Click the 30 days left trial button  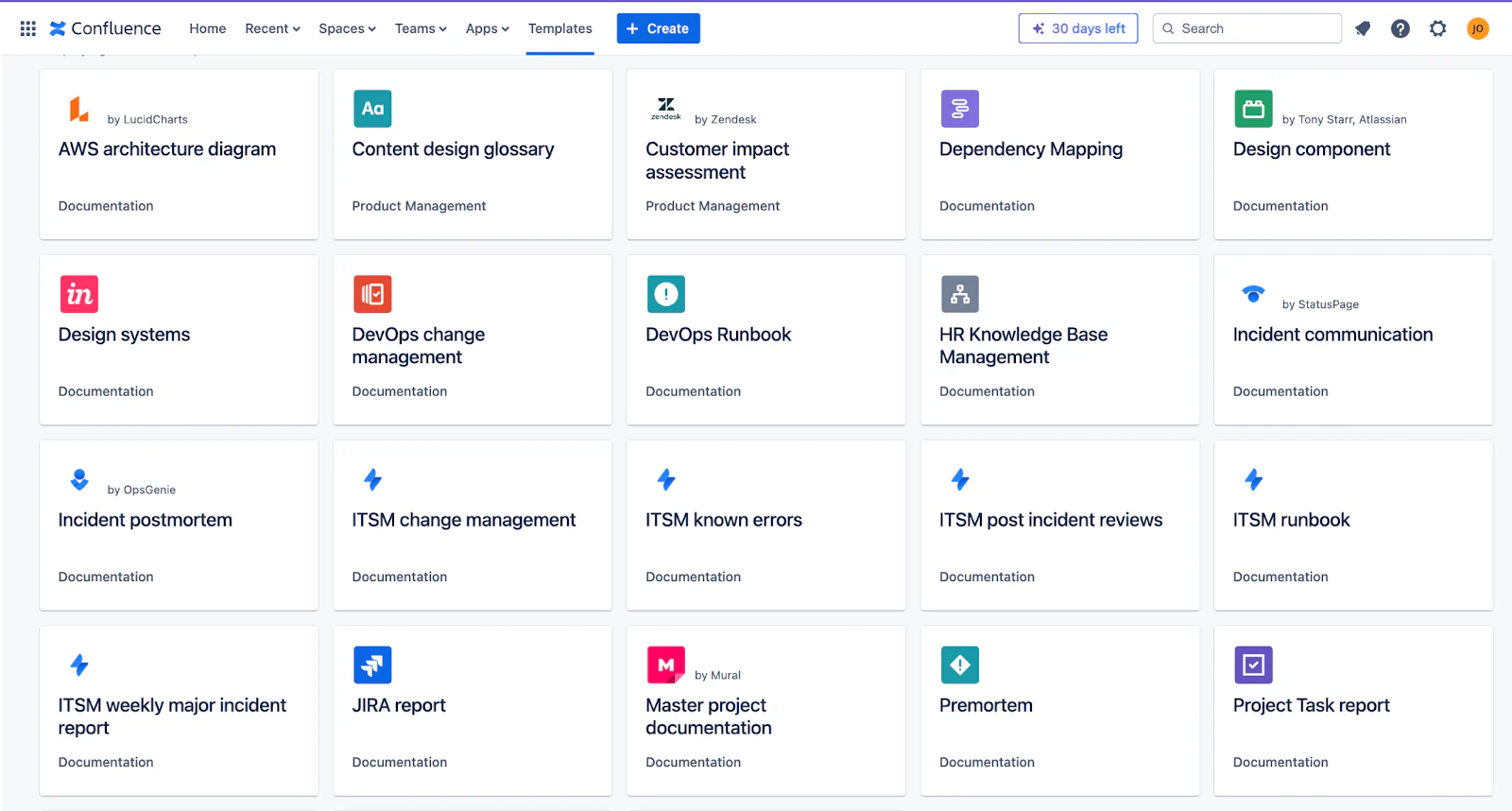pyautogui.click(x=1078, y=28)
